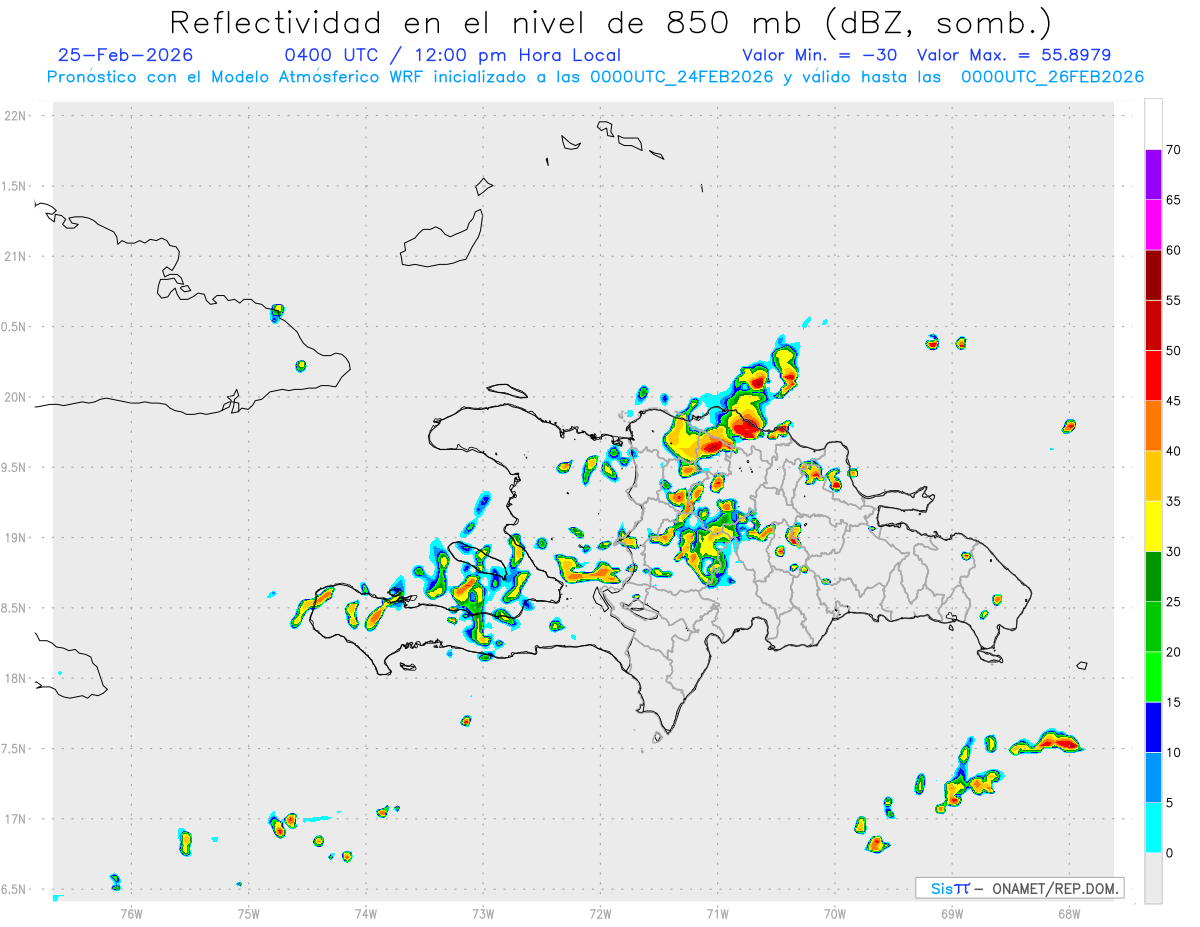Click the '15' colorbar label
The width and height of the screenshot is (1200, 927).
1173,702
